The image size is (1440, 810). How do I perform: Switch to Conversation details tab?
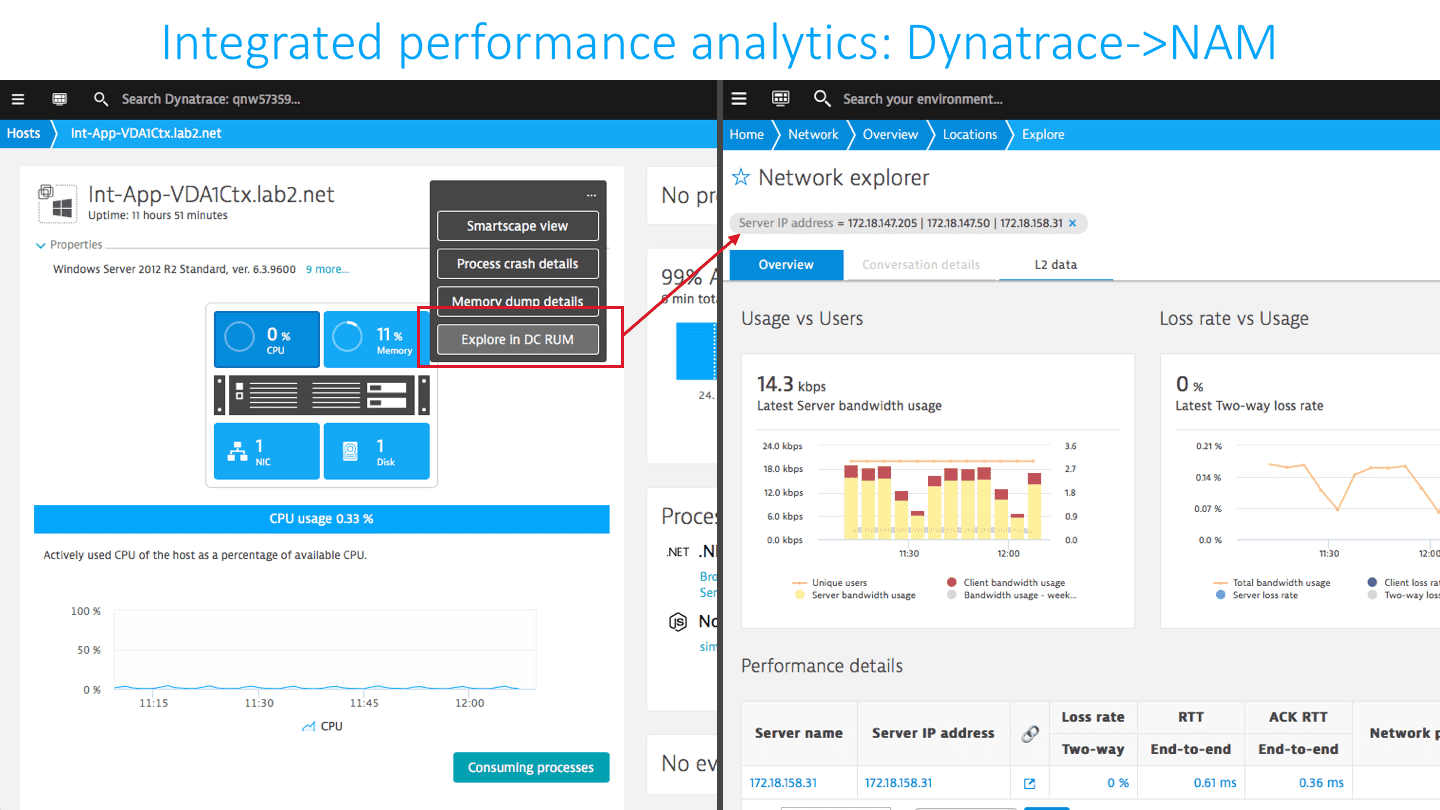(x=921, y=265)
